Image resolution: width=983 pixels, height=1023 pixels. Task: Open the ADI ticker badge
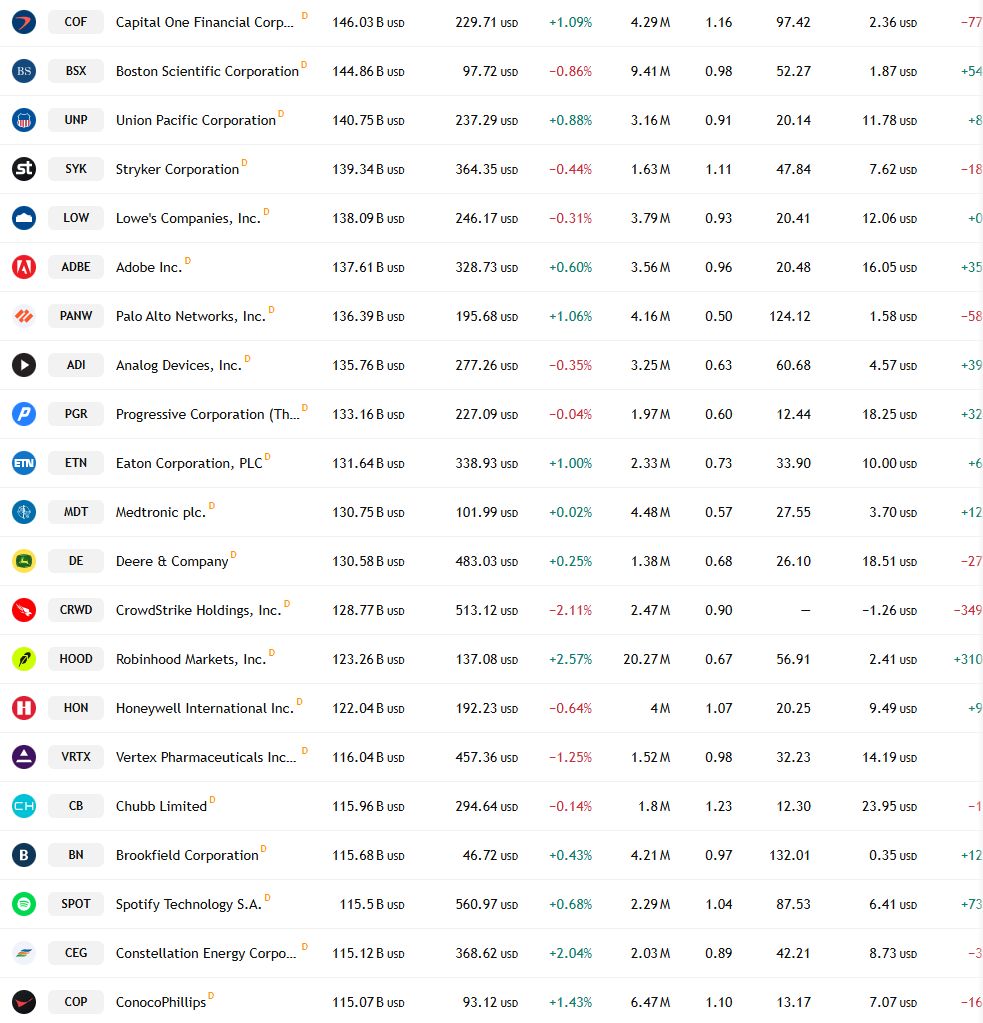tap(76, 365)
